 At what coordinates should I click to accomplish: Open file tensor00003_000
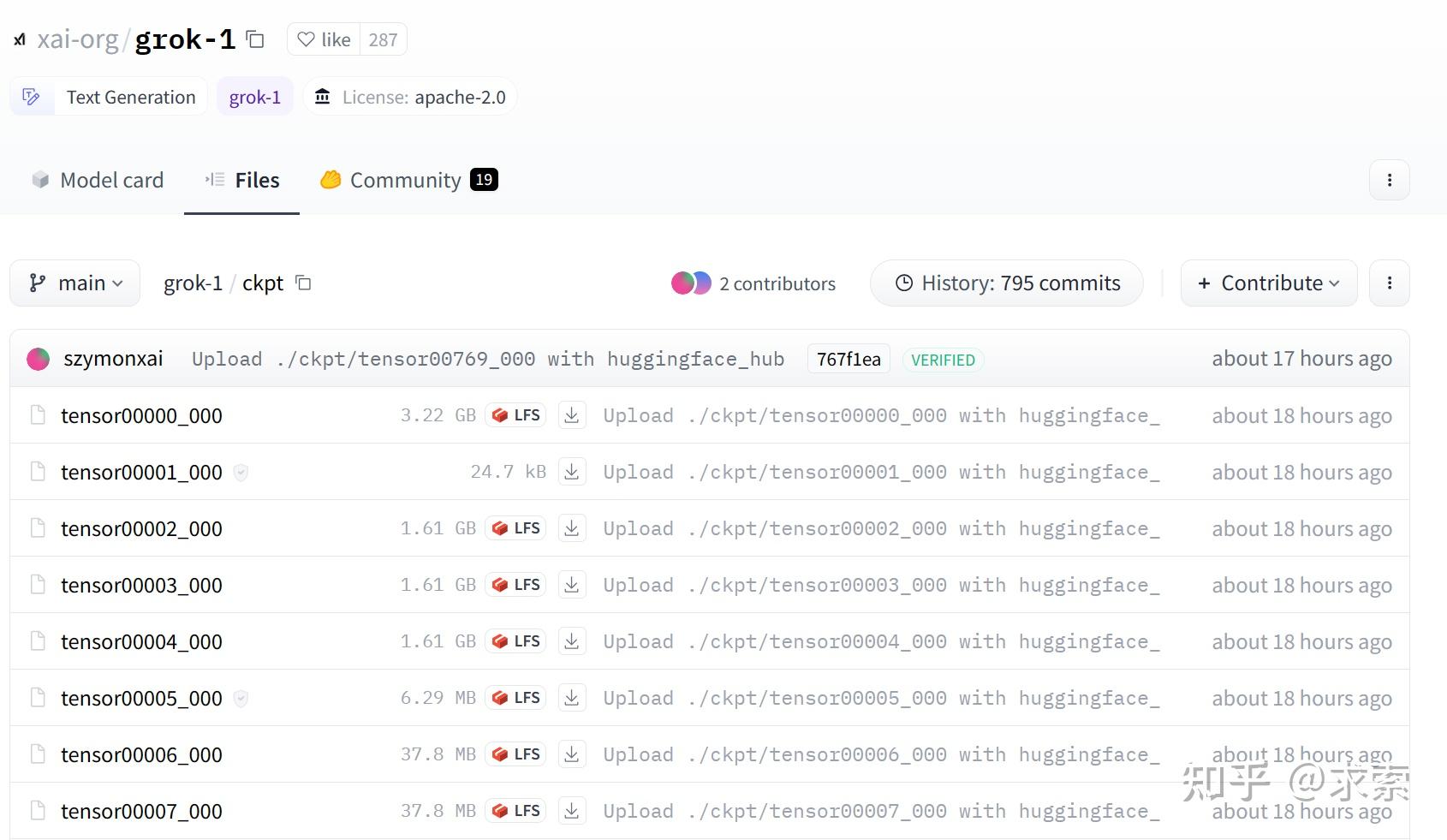[x=141, y=585]
